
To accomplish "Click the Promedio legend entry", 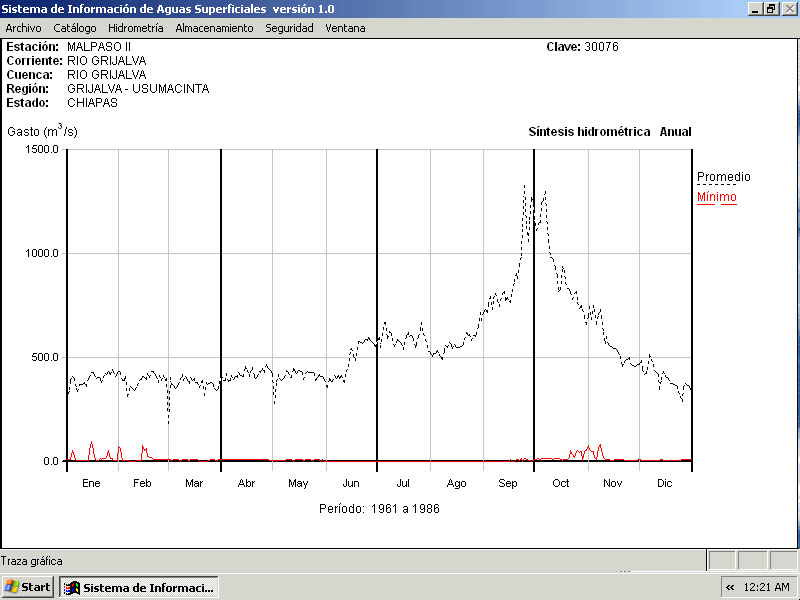I will pos(723,177).
